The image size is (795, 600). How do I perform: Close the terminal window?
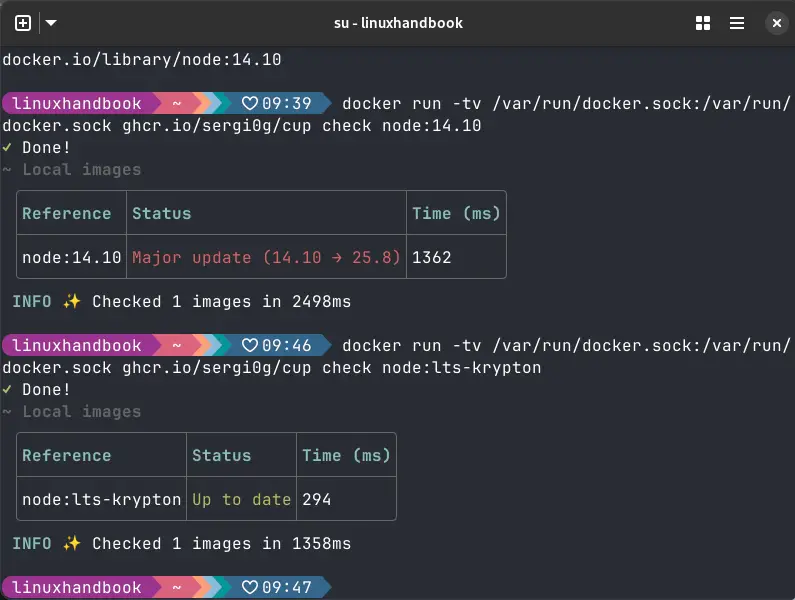pyautogui.click(x=775, y=23)
